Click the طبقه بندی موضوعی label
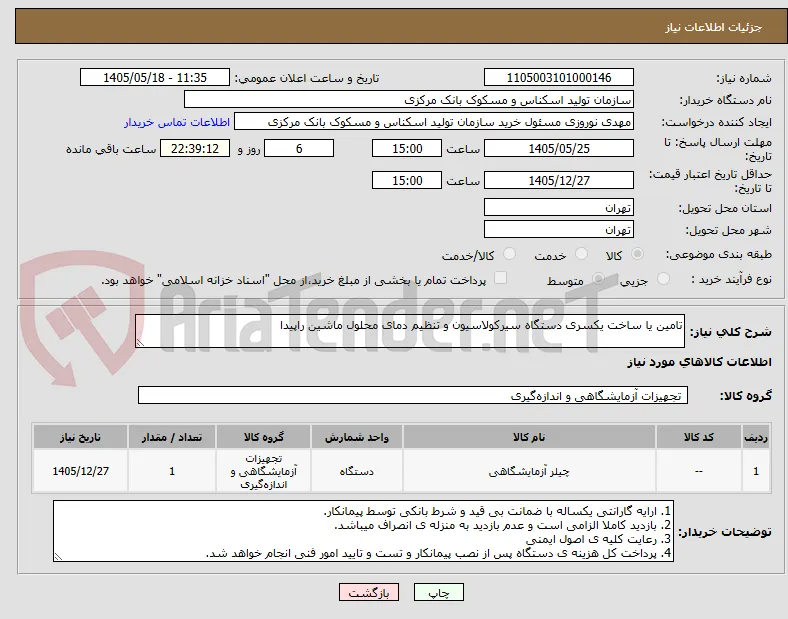The image size is (788, 619). pos(719,254)
